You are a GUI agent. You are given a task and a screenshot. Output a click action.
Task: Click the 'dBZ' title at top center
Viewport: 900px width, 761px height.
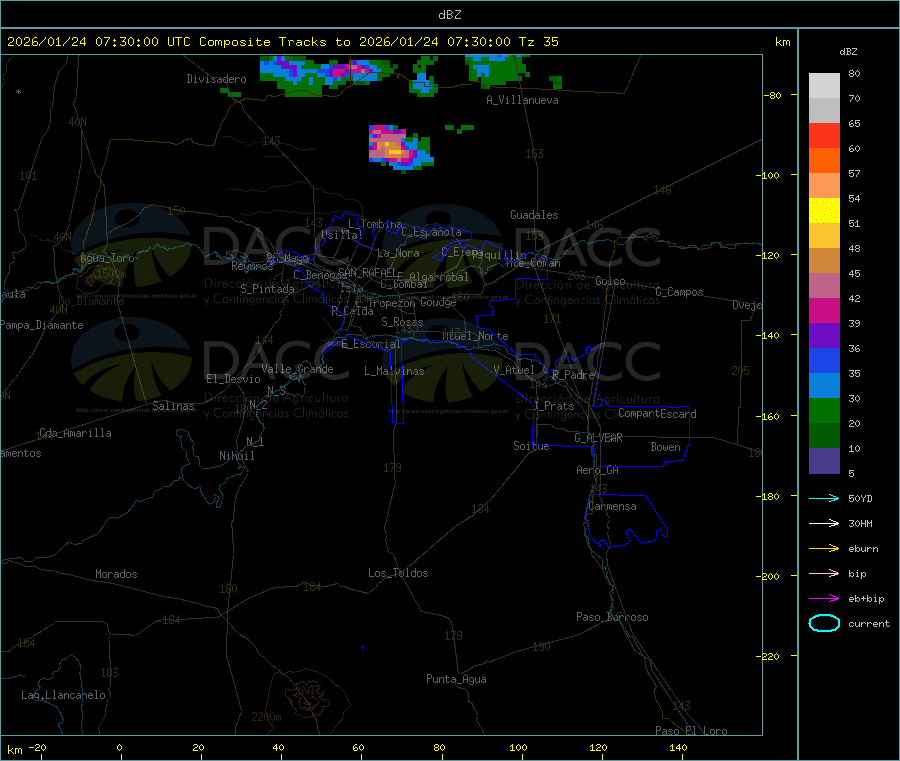[x=449, y=15]
